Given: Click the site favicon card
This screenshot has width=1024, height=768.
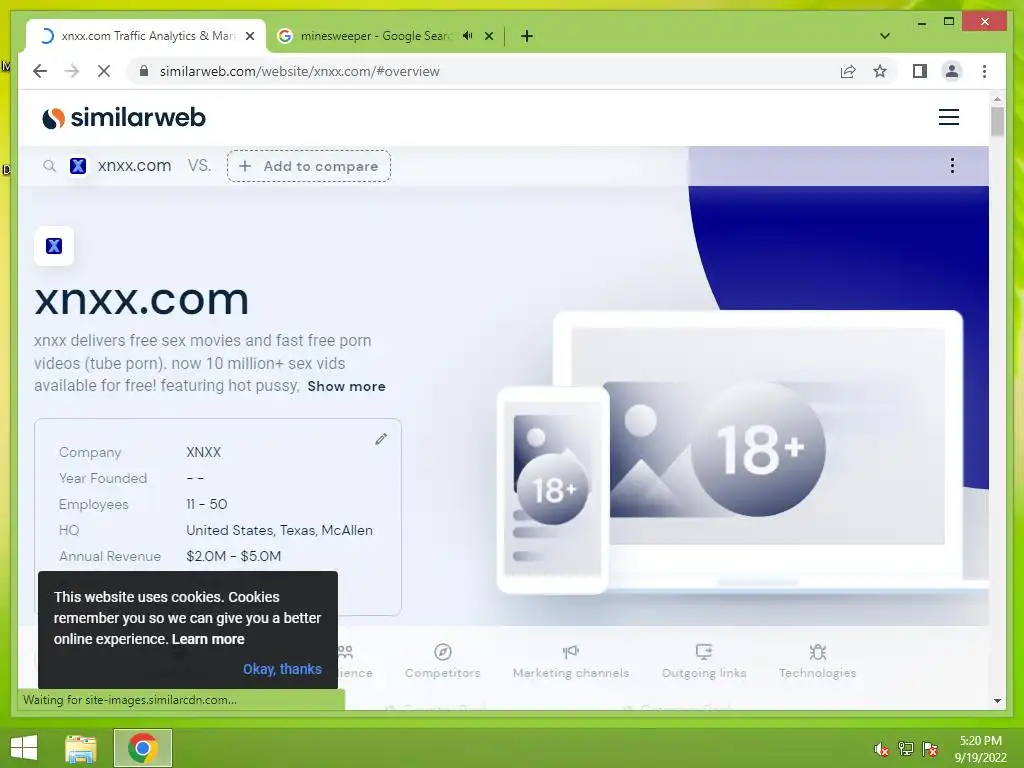Looking at the screenshot, I should (54, 246).
